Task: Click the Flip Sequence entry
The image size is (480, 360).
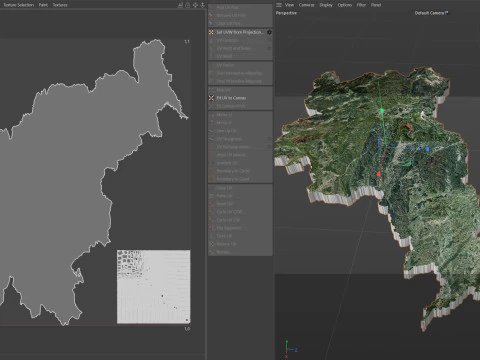Action: tap(240, 228)
